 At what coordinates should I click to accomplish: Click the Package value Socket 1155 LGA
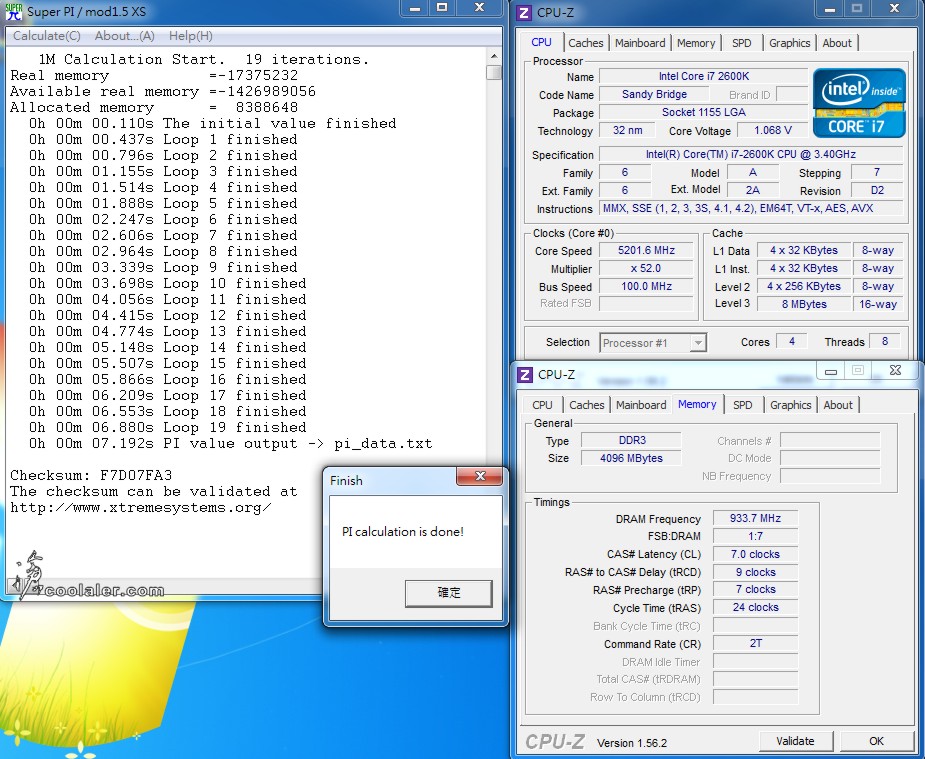pos(703,112)
